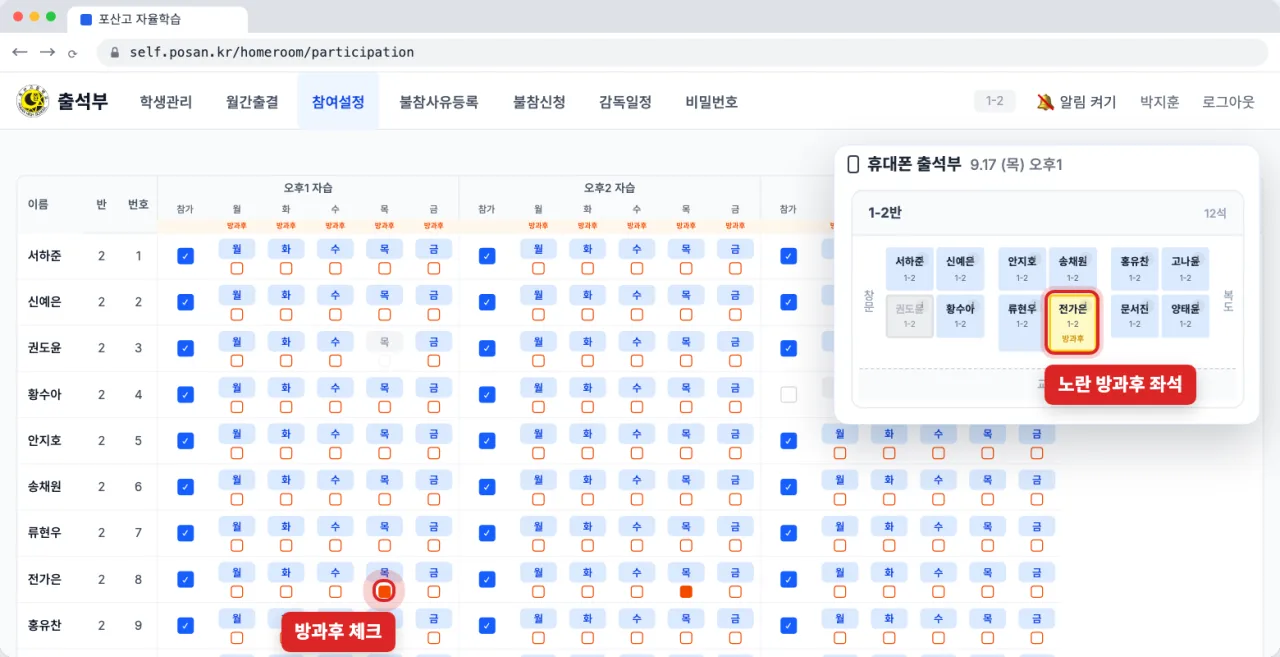
Task: Click the 오후2 자습 section header
Action: point(610,187)
